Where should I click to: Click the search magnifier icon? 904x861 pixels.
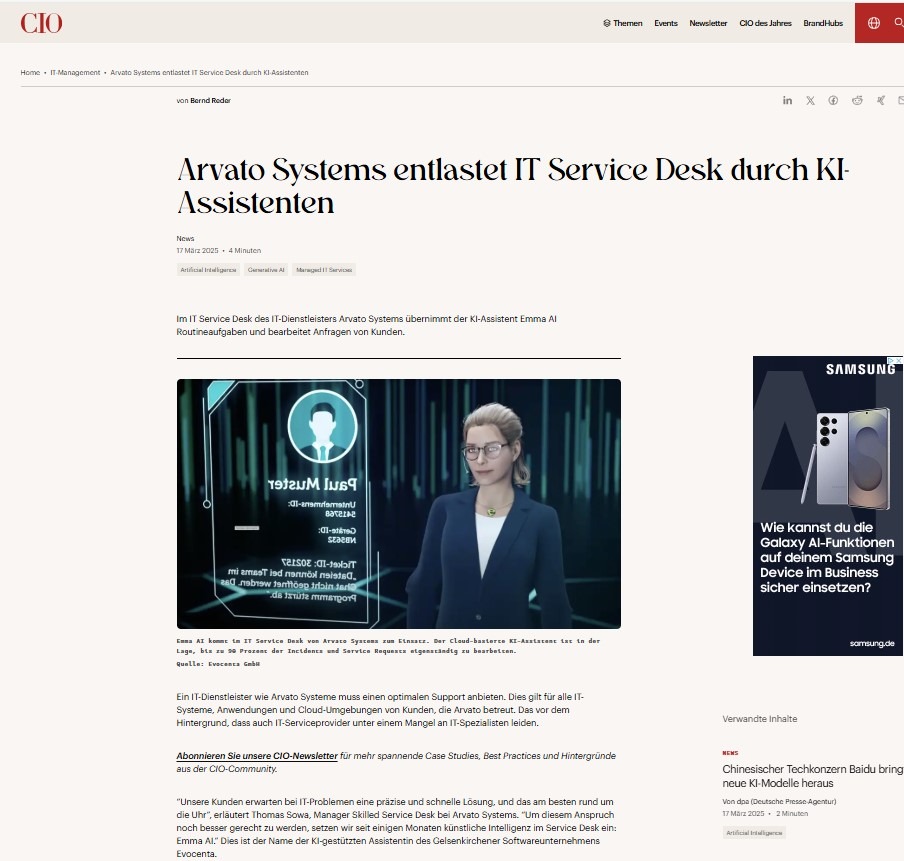point(899,22)
